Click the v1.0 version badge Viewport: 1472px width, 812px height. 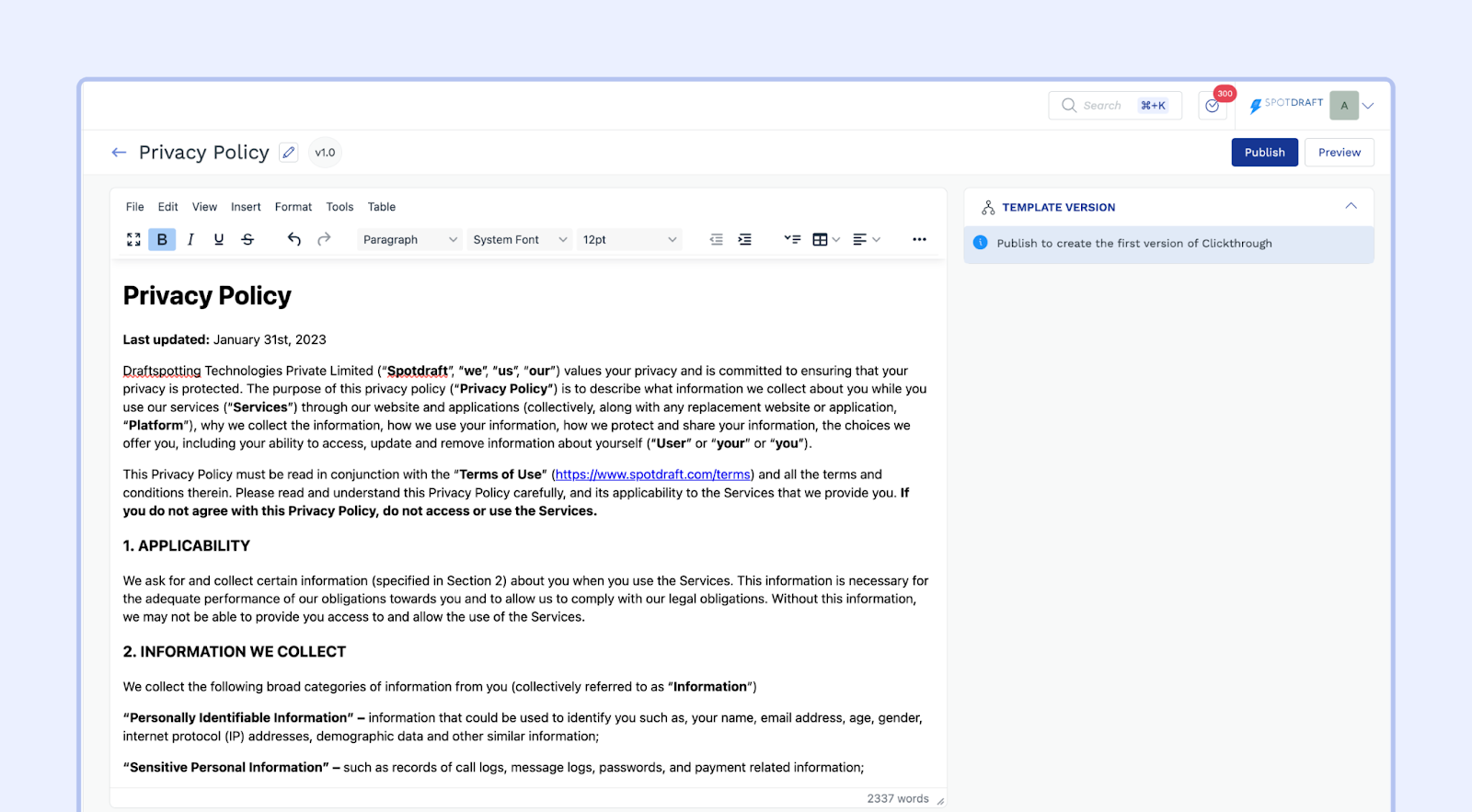coord(325,153)
